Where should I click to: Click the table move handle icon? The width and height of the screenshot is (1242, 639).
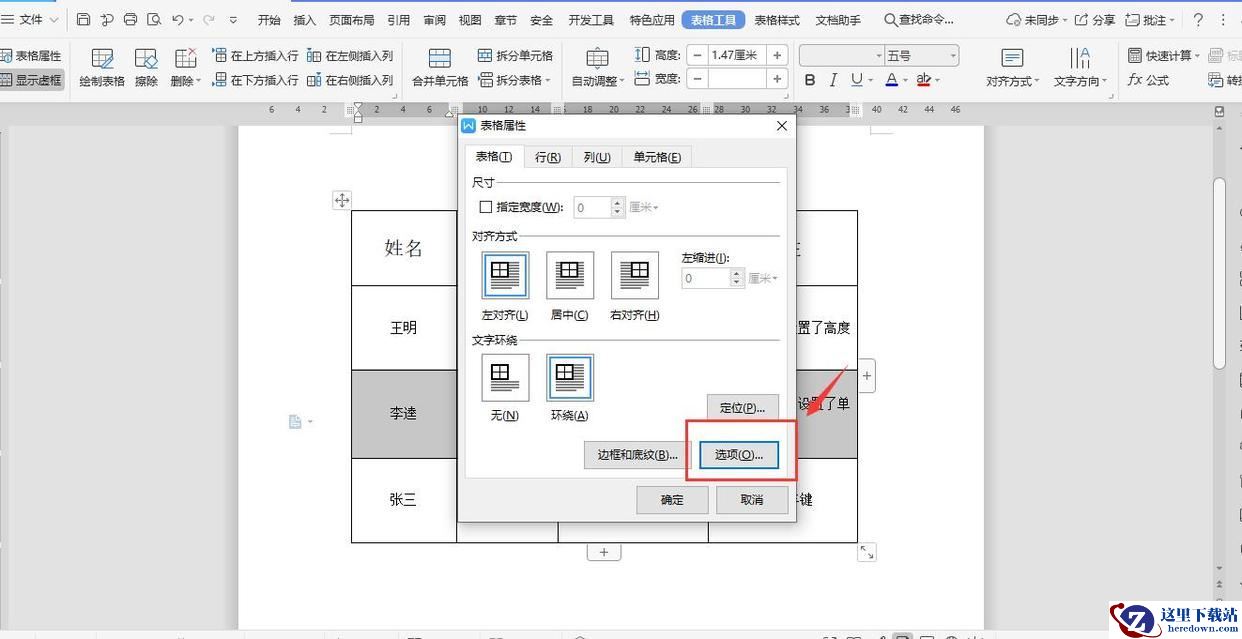tap(342, 200)
